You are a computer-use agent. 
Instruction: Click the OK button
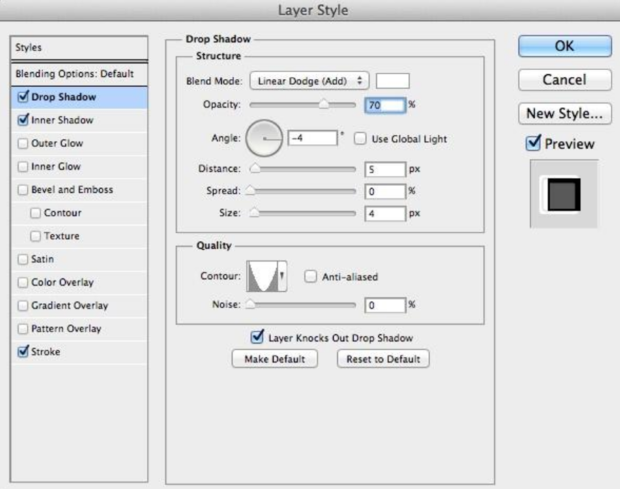[565, 46]
